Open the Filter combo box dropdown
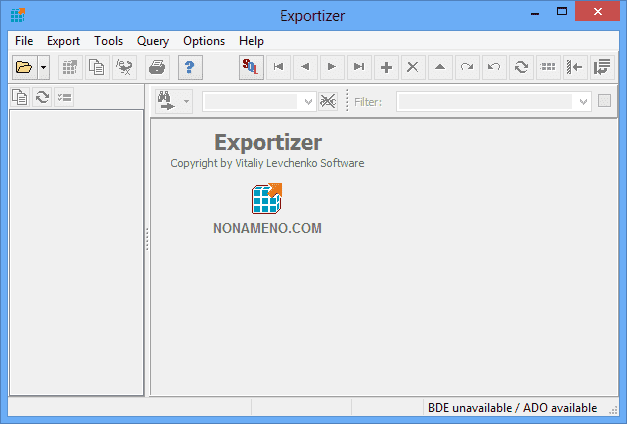This screenshot has width=627, height=424. pyautogui.click(x=583, y=101)
